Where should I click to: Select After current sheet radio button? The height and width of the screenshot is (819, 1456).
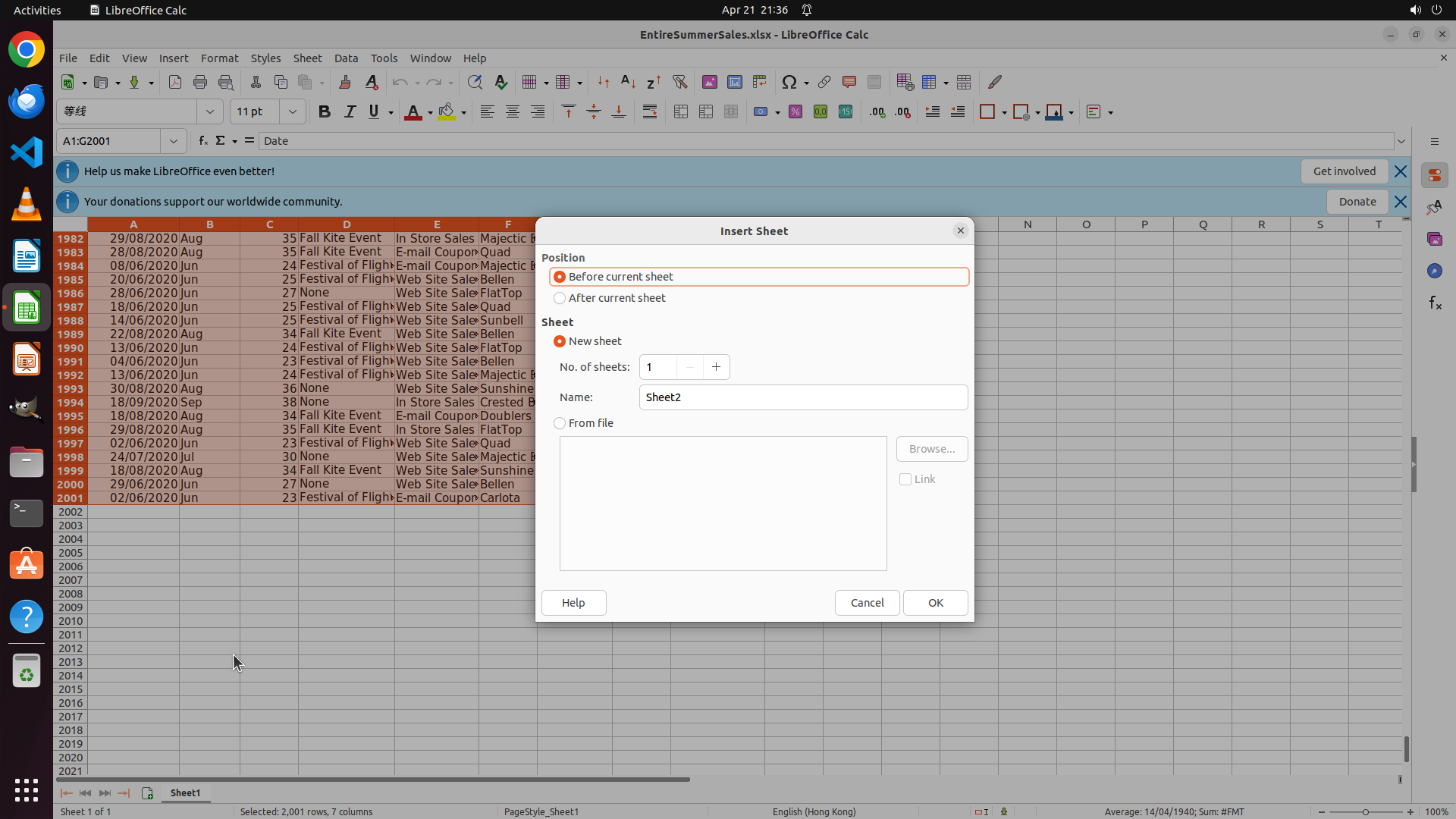[x=560, y=298]
